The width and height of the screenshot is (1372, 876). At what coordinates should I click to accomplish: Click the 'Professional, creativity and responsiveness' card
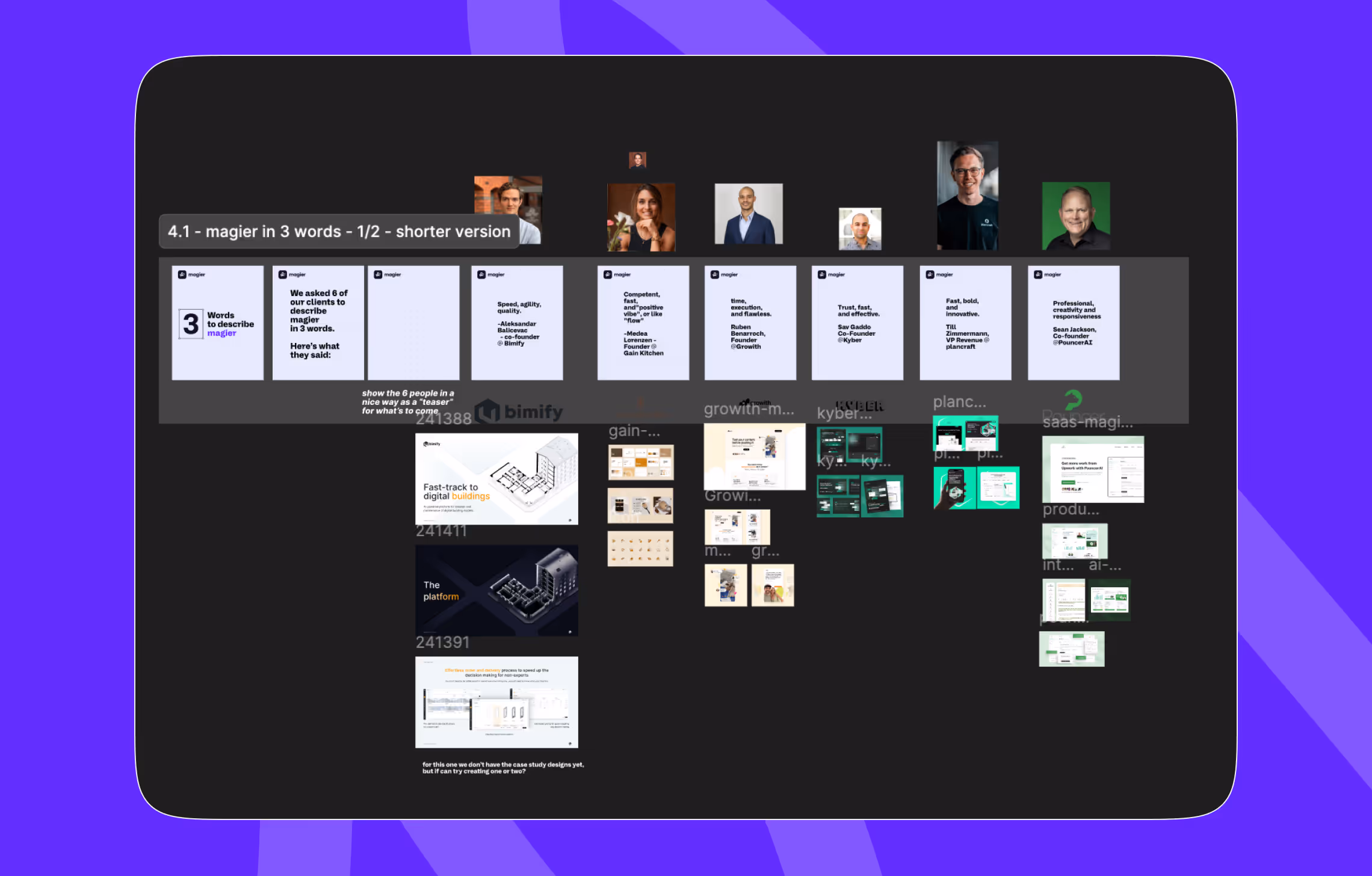pos(1074,323)
